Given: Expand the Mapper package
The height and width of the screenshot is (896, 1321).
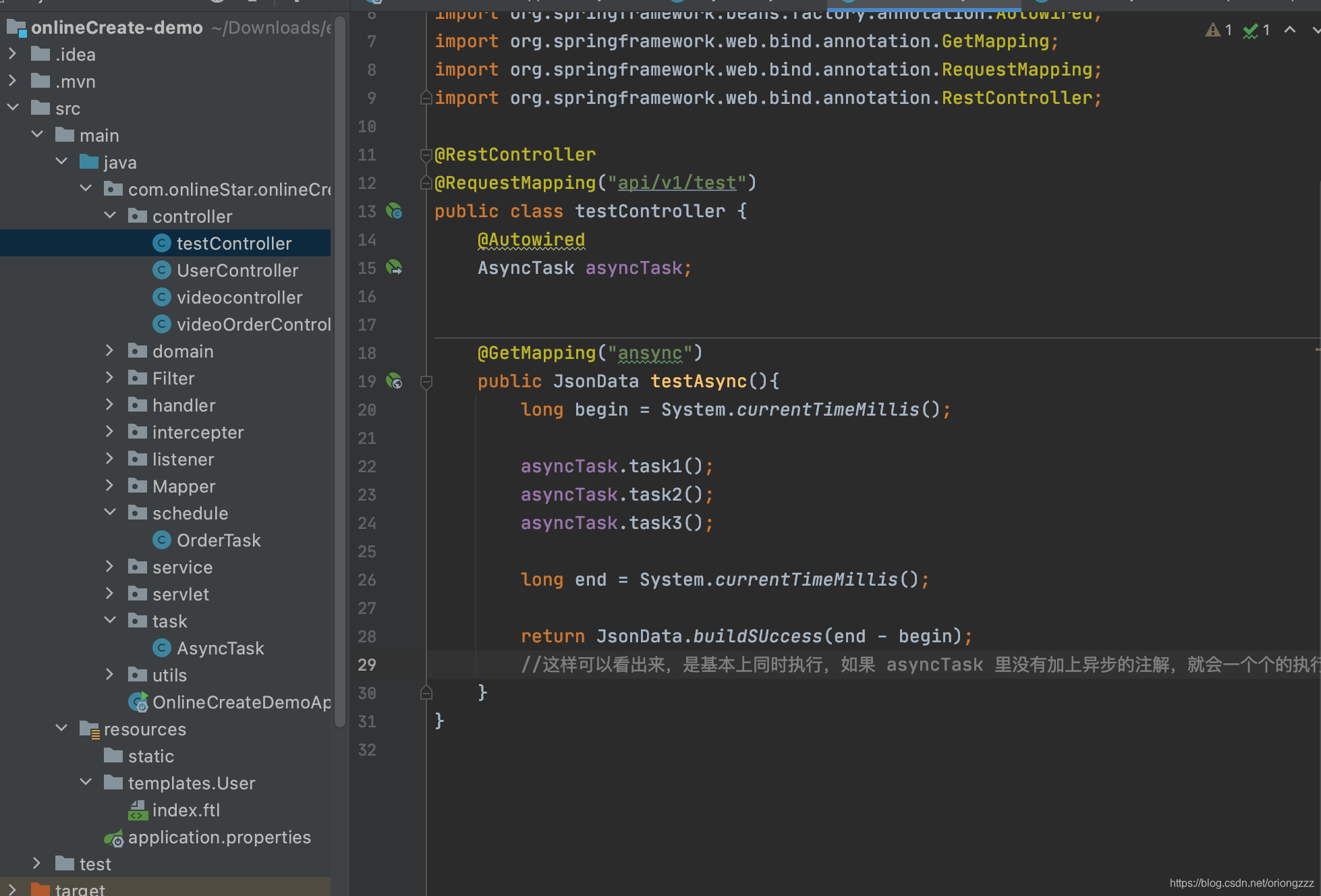Looking at the screenshot, I should (110, 486).
